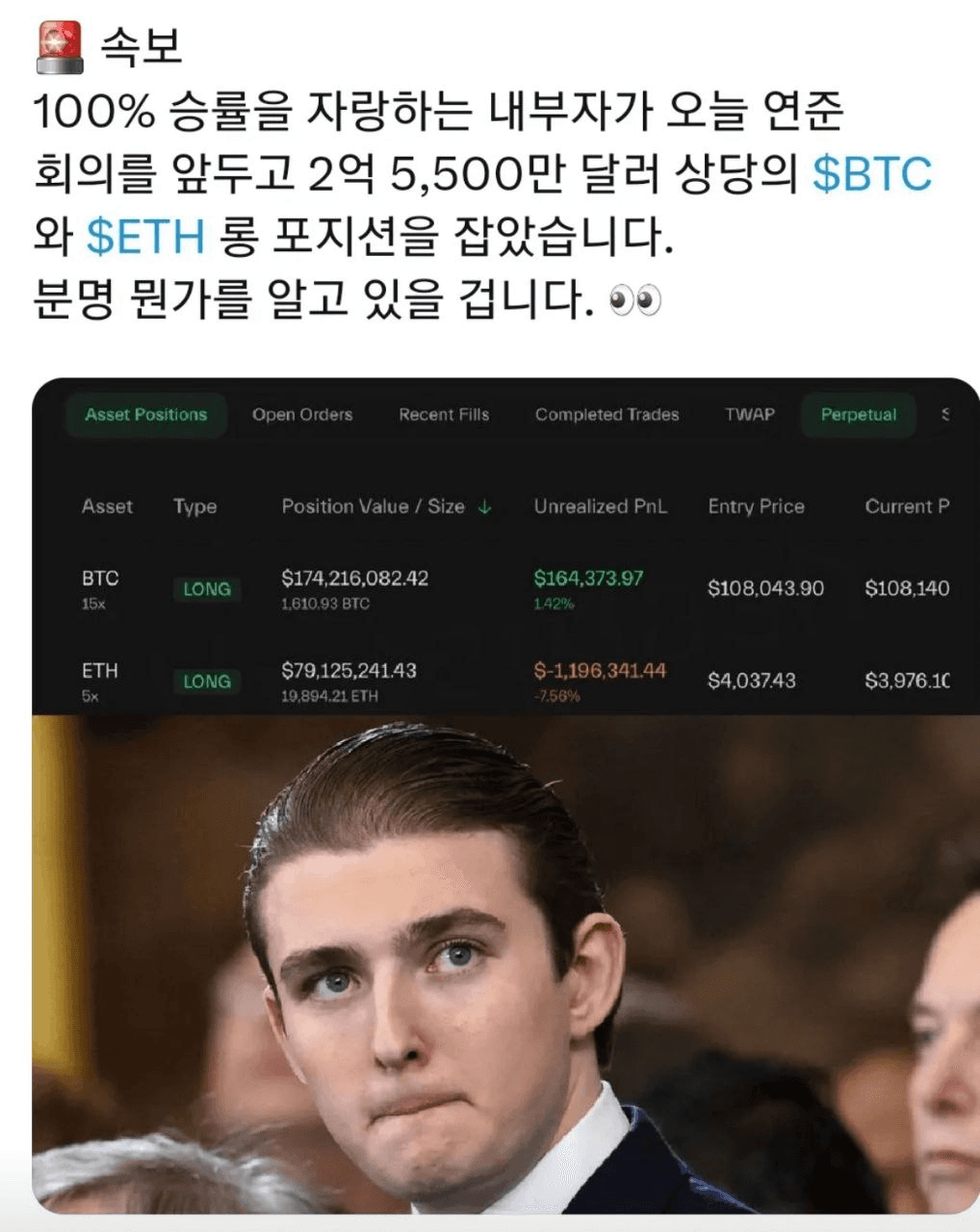Click the LONG badge in the ETH row
This screenshot has height=1232, width=980.
click(207, 681)
